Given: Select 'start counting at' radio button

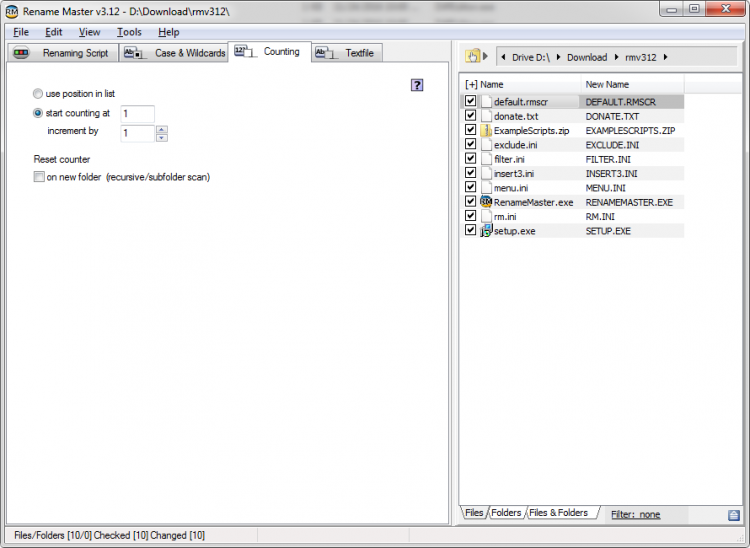Looking at the screenshot, I should pos(38,113).
